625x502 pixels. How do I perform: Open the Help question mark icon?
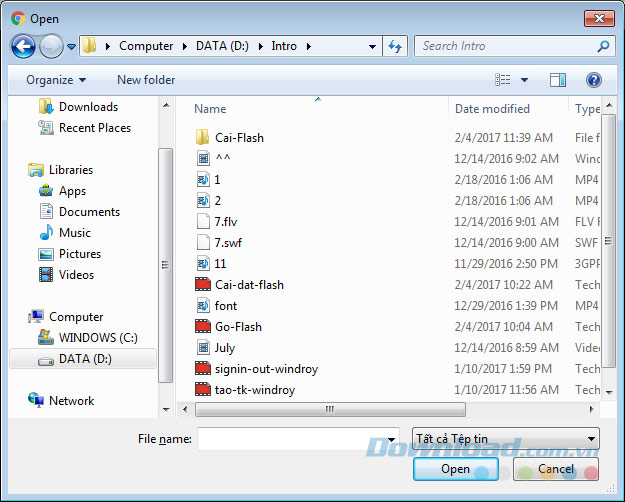coord(594,80)
